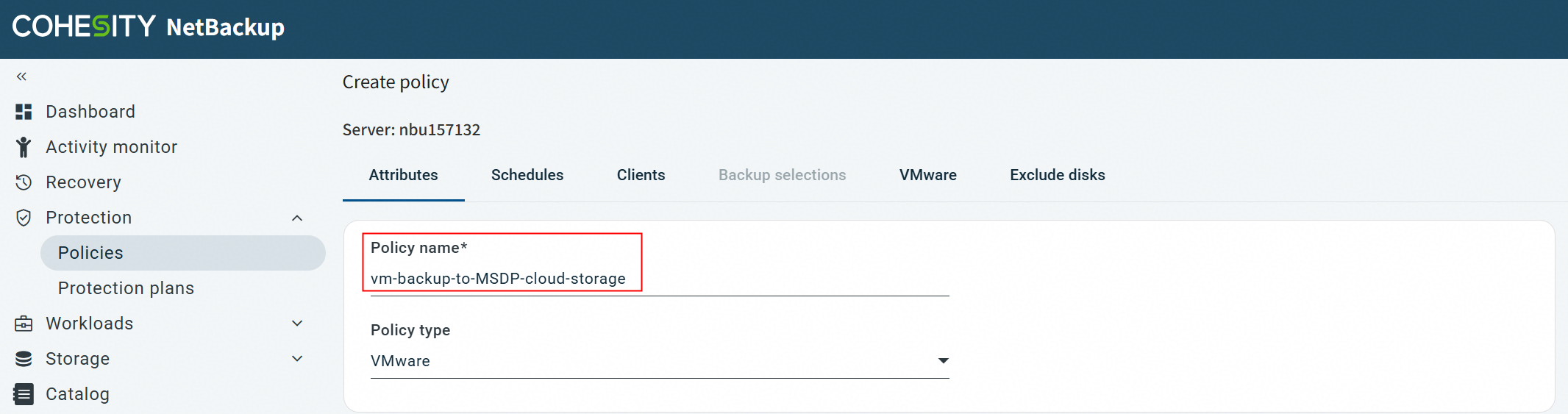Image resolution: width=1568 pixels, height=414 pixels.
Task: Click the Storage database icon
Action: tap(24, 359)
